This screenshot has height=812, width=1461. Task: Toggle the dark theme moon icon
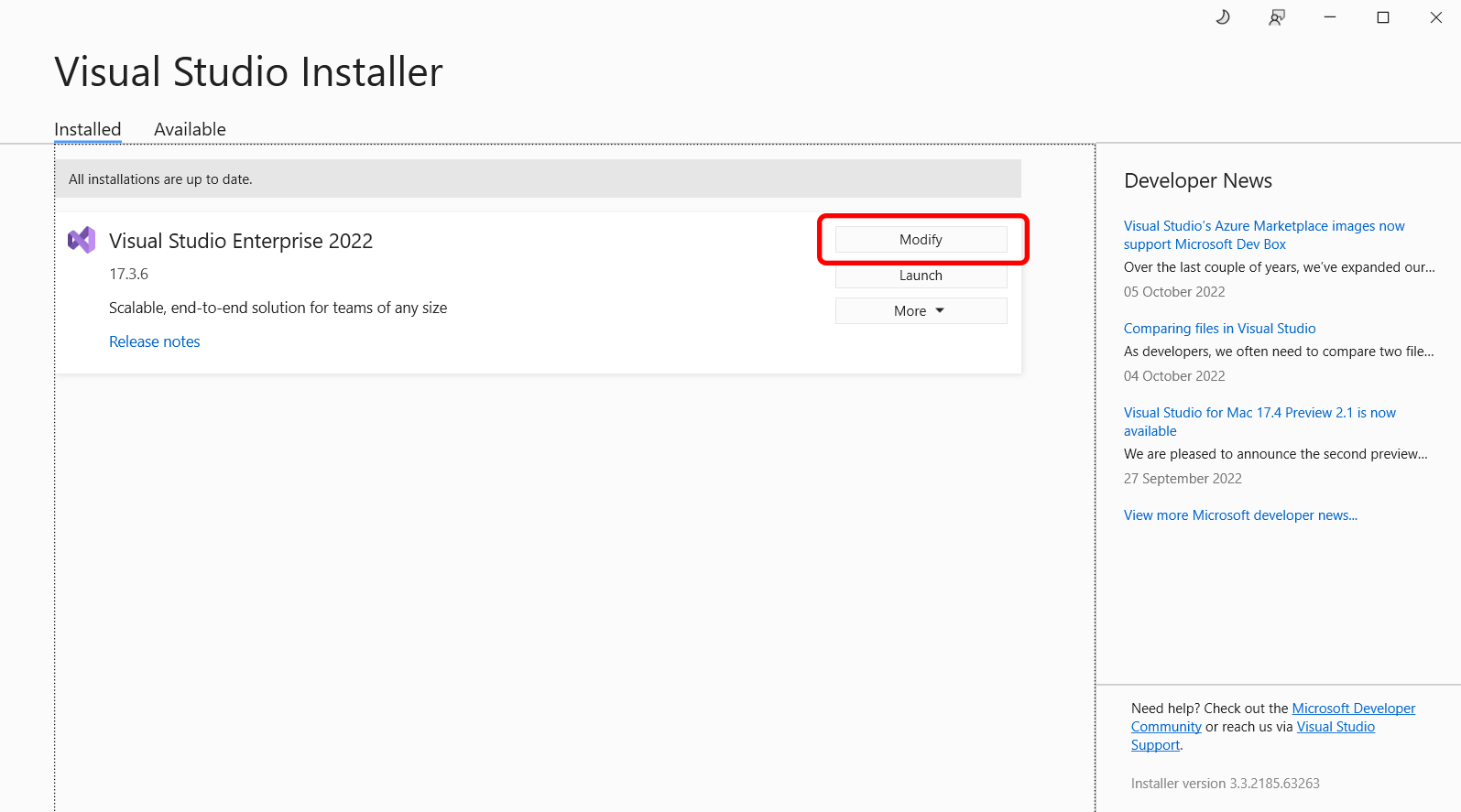pyautogui.click(x=1223, y=17)
